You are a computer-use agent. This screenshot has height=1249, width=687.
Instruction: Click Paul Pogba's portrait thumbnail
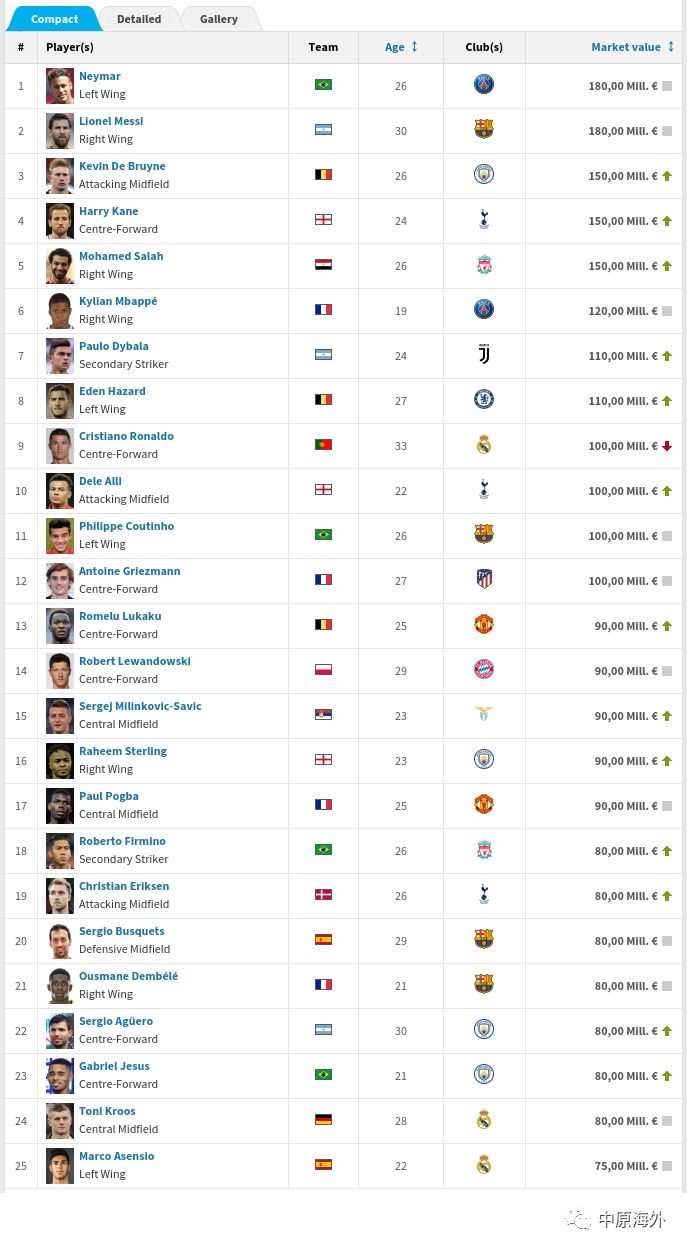tap(60, 805)
